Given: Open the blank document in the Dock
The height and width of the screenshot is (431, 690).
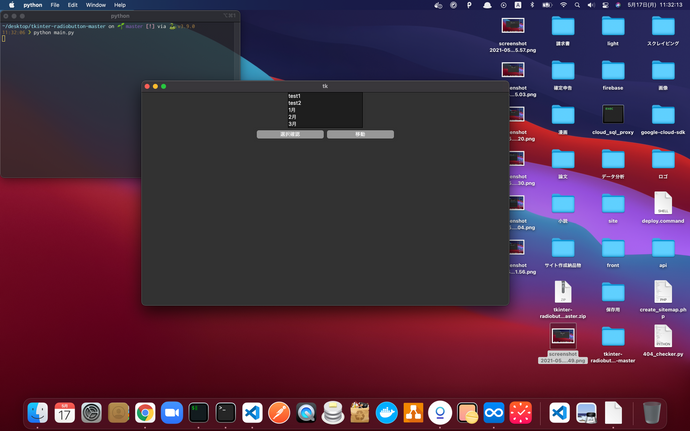Looking at the screenshot, I should pyautogui.click(x=613, y=413).
